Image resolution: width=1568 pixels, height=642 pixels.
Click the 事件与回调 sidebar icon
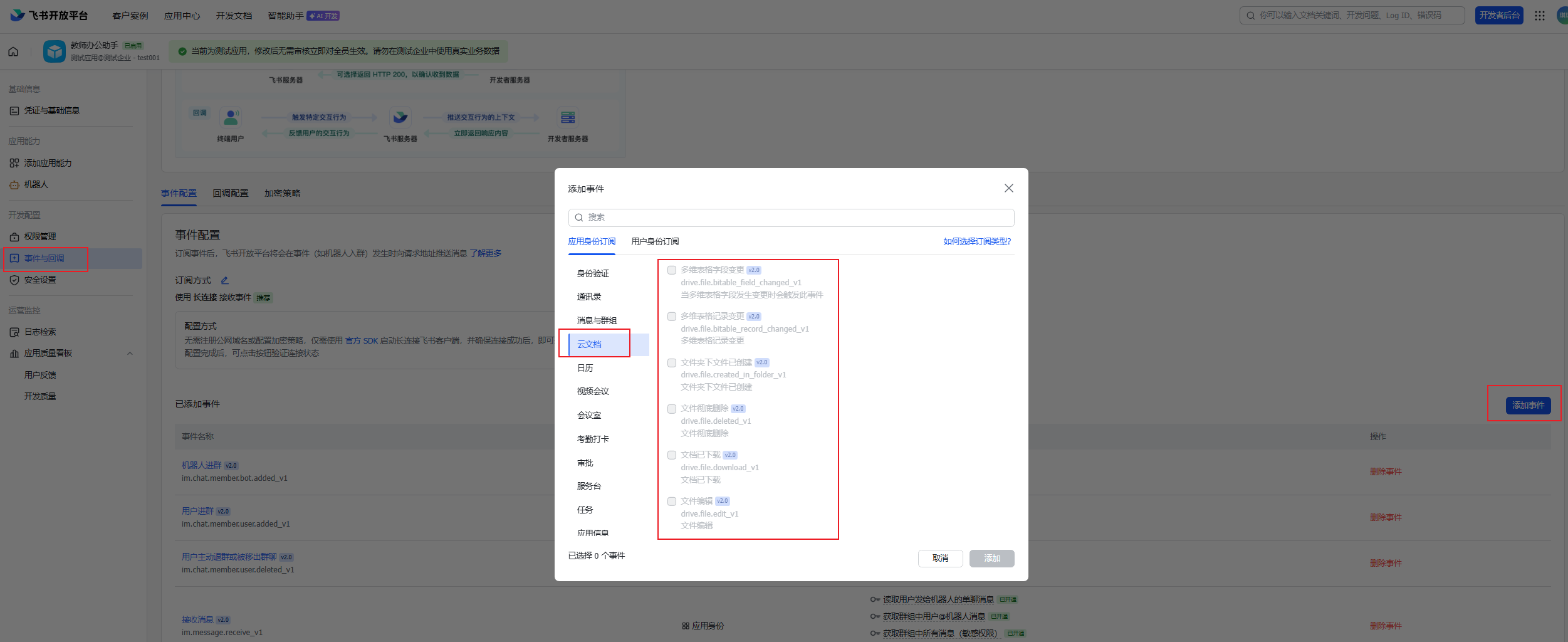(x=14, y=258)
